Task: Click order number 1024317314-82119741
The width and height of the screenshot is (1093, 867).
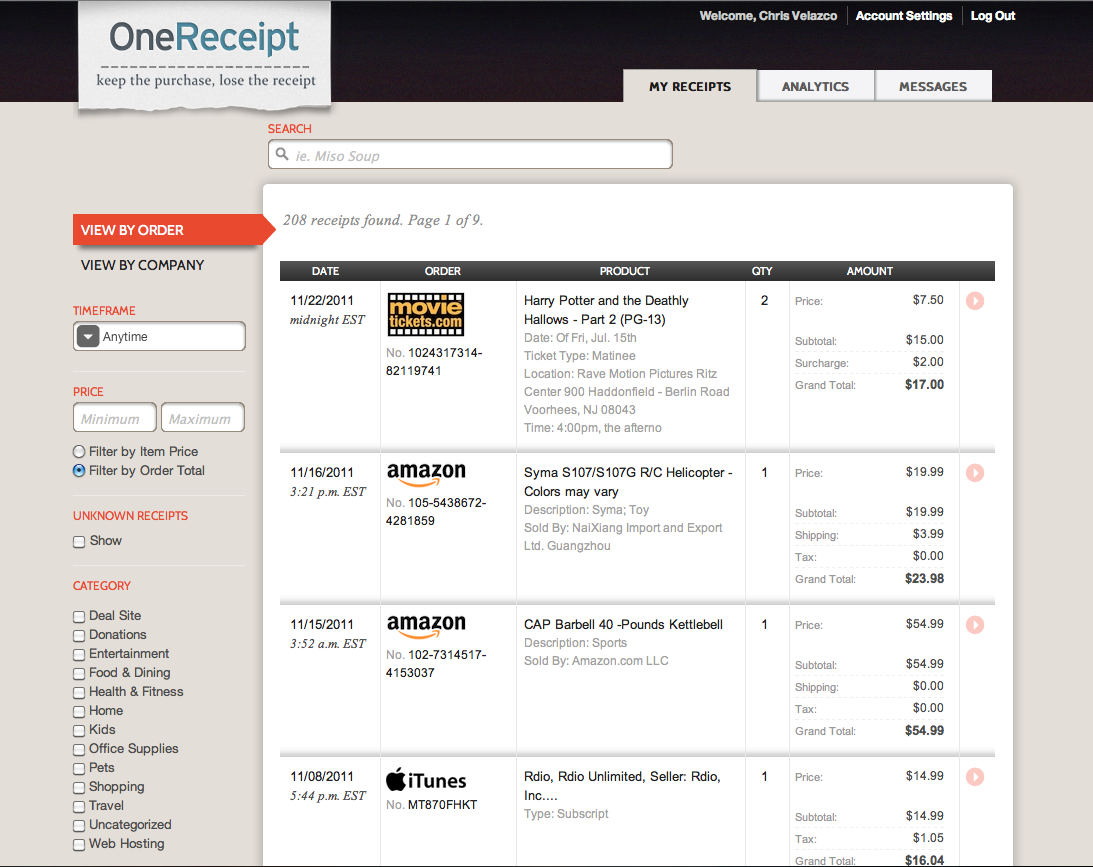Action: click(x=434, y=362)
